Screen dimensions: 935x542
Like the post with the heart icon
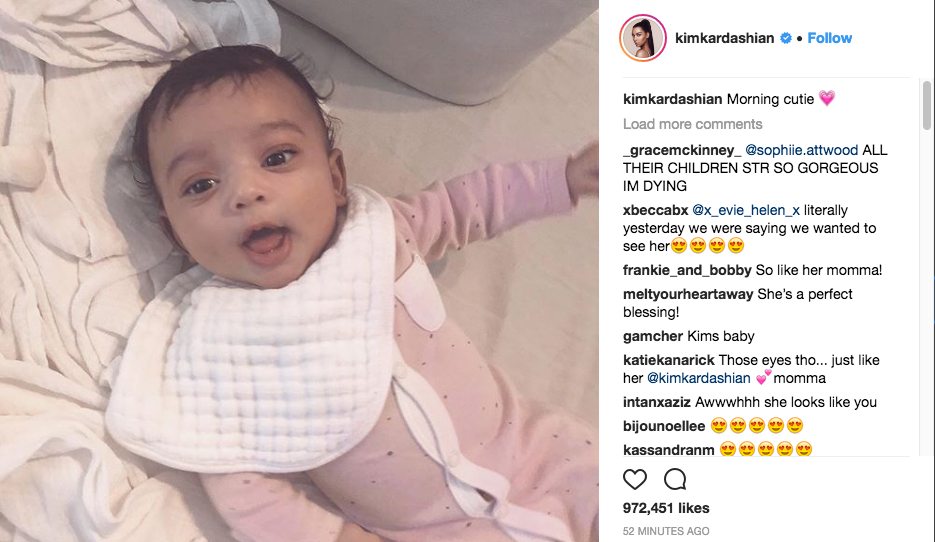(x=634, y=479)
